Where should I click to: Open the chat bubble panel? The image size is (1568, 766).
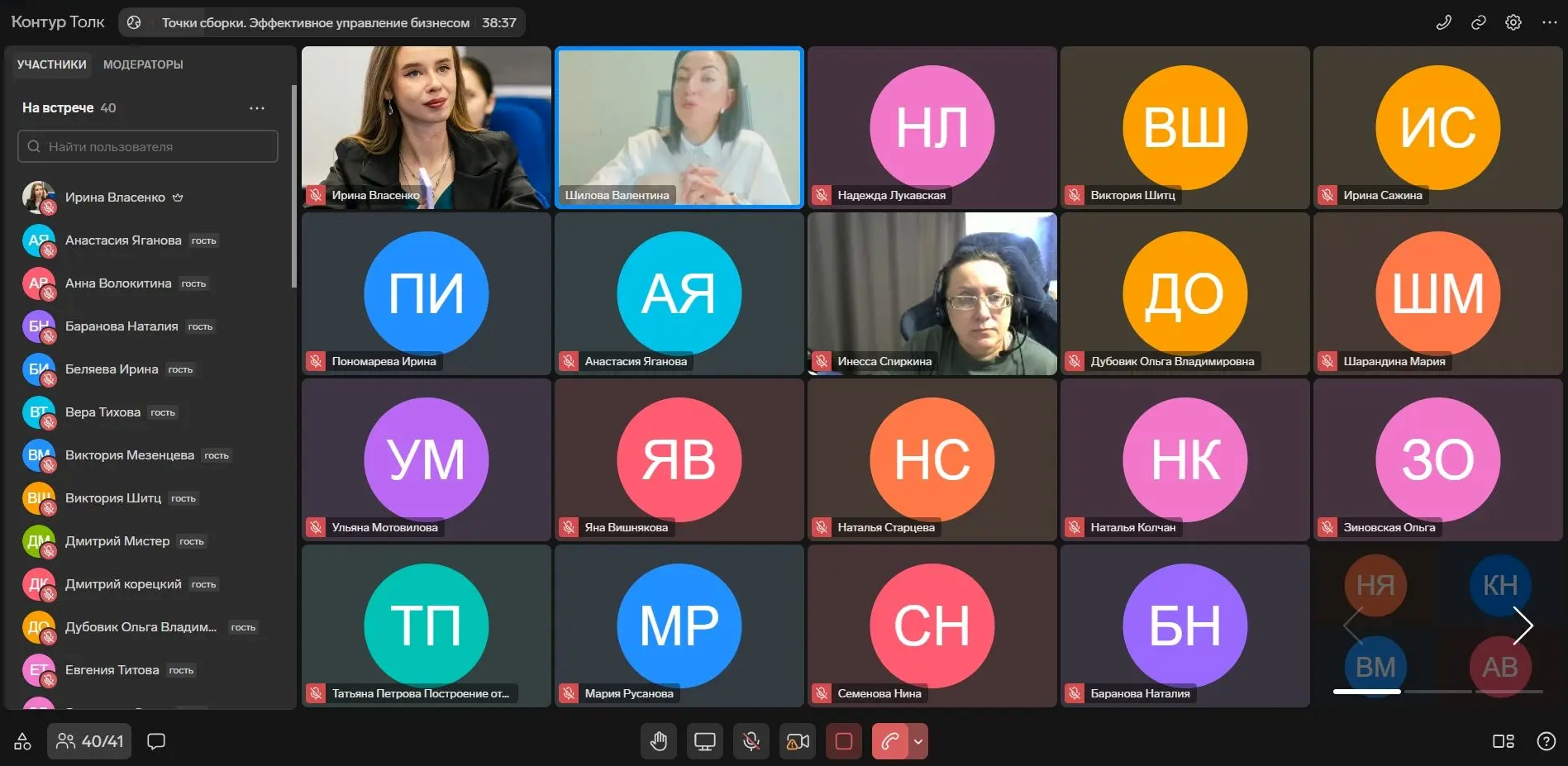pos(156,741)
